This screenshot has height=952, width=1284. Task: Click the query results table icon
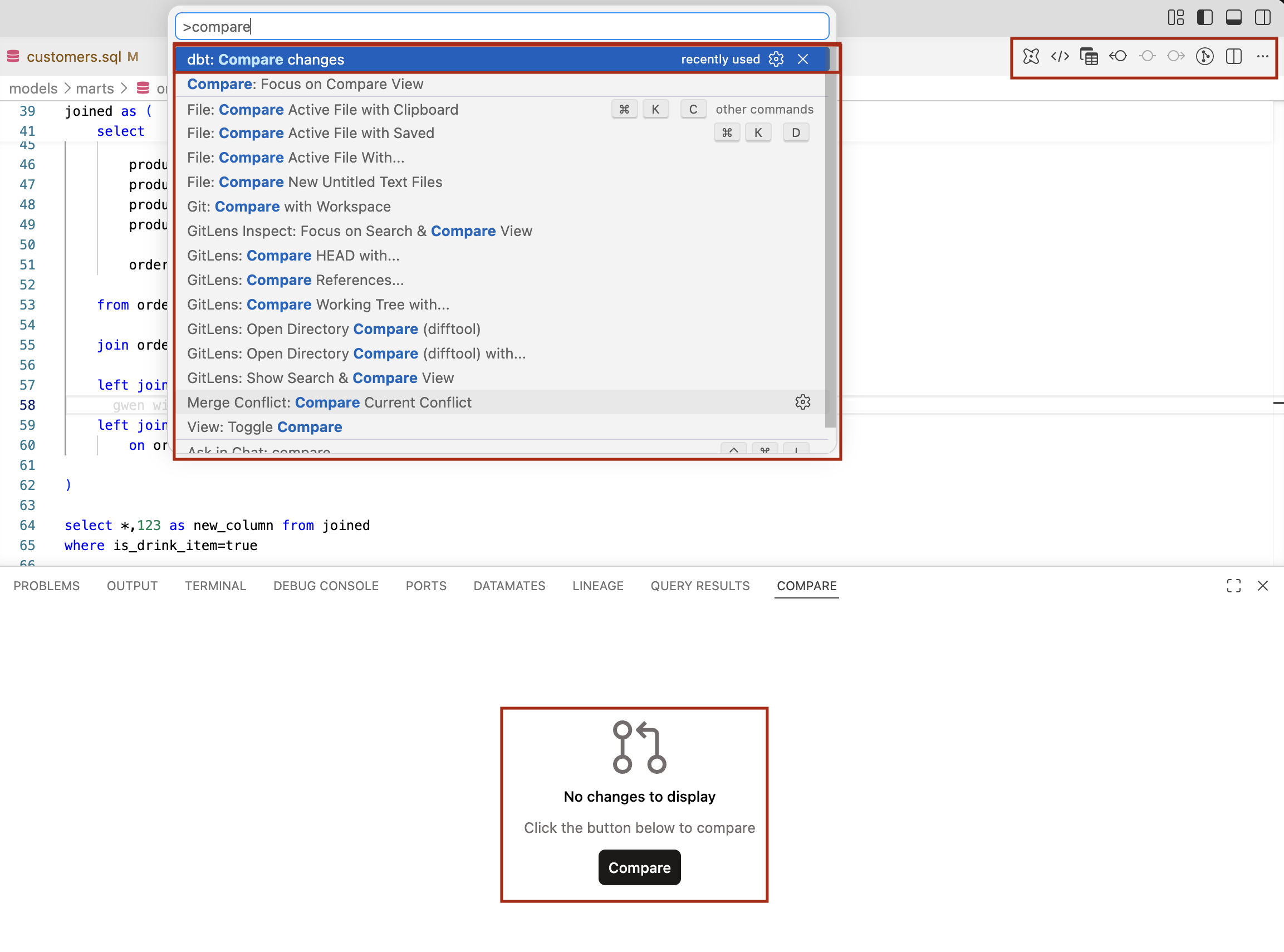tap(1089, 56)
